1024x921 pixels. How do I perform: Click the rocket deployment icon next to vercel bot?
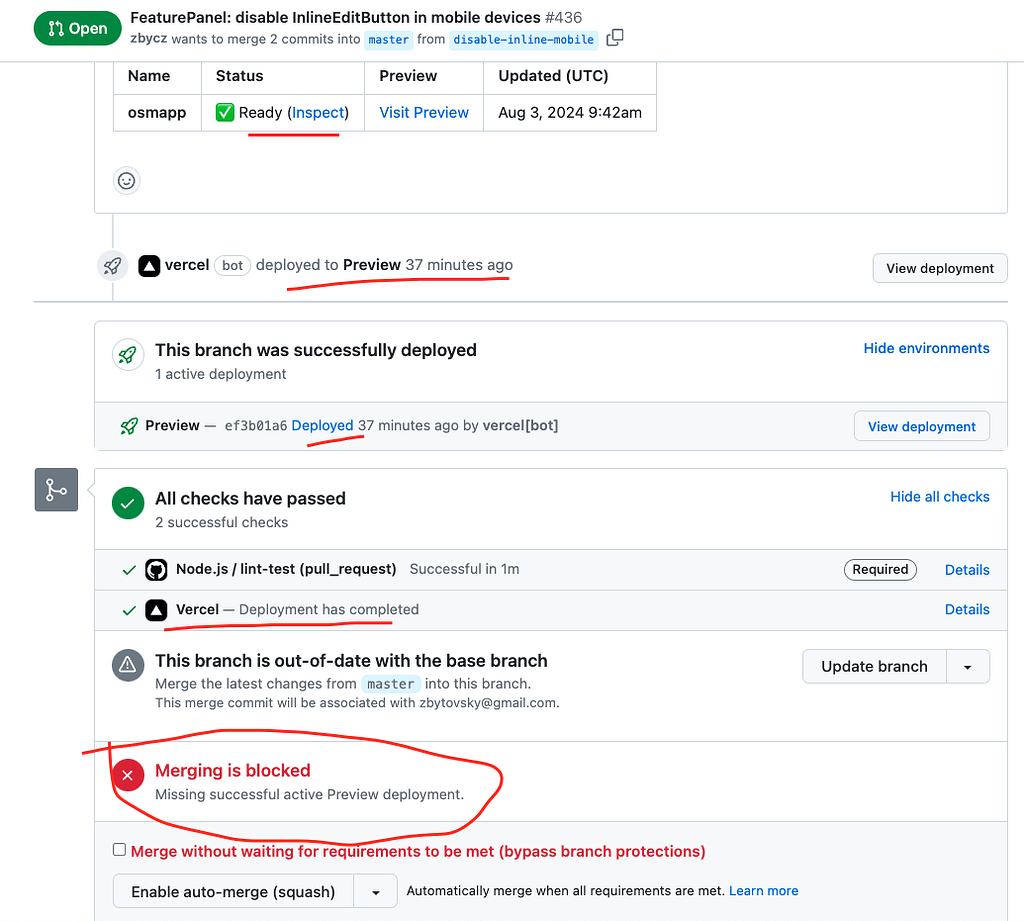tap(112, 266)
